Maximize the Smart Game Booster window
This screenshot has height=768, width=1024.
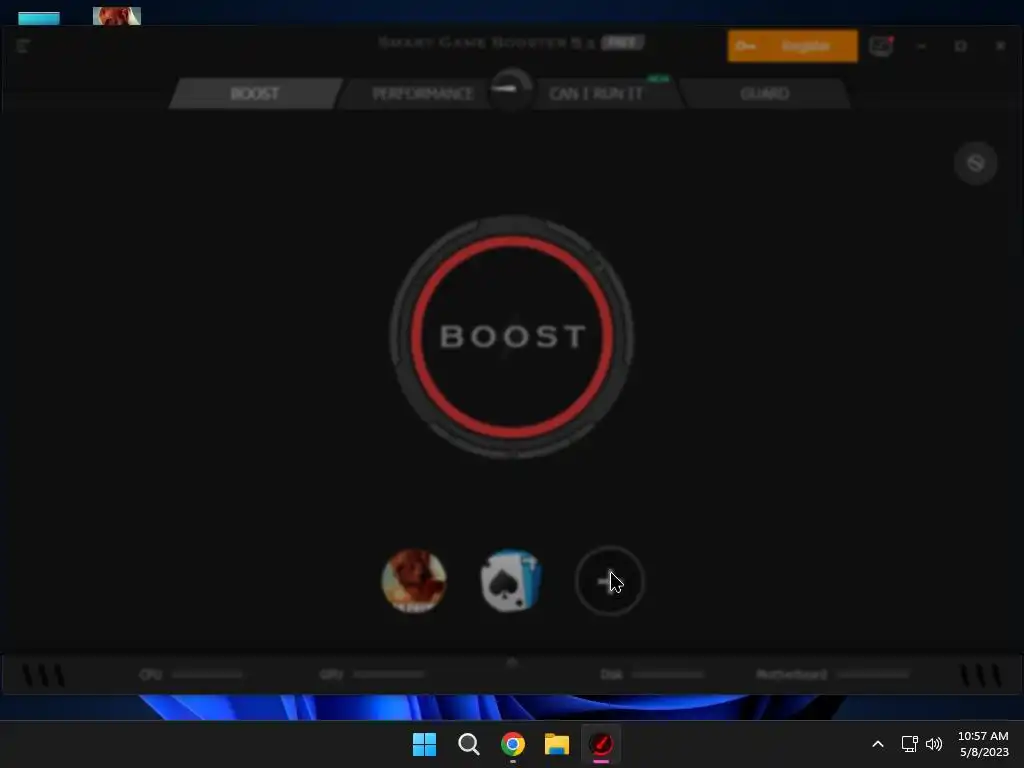(x=961, y=46)
